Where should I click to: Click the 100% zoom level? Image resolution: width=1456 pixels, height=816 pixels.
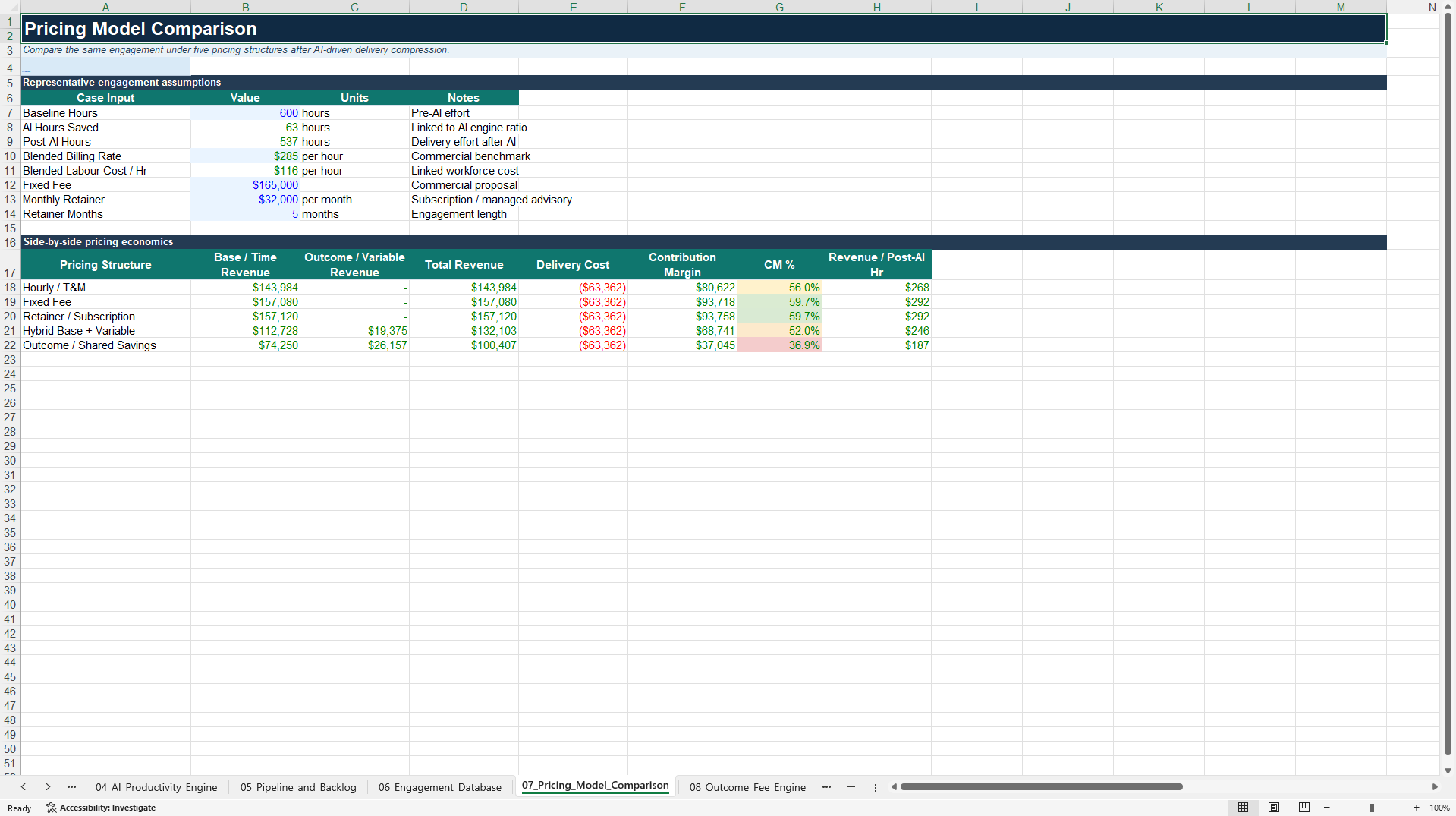click(1439, 808)
